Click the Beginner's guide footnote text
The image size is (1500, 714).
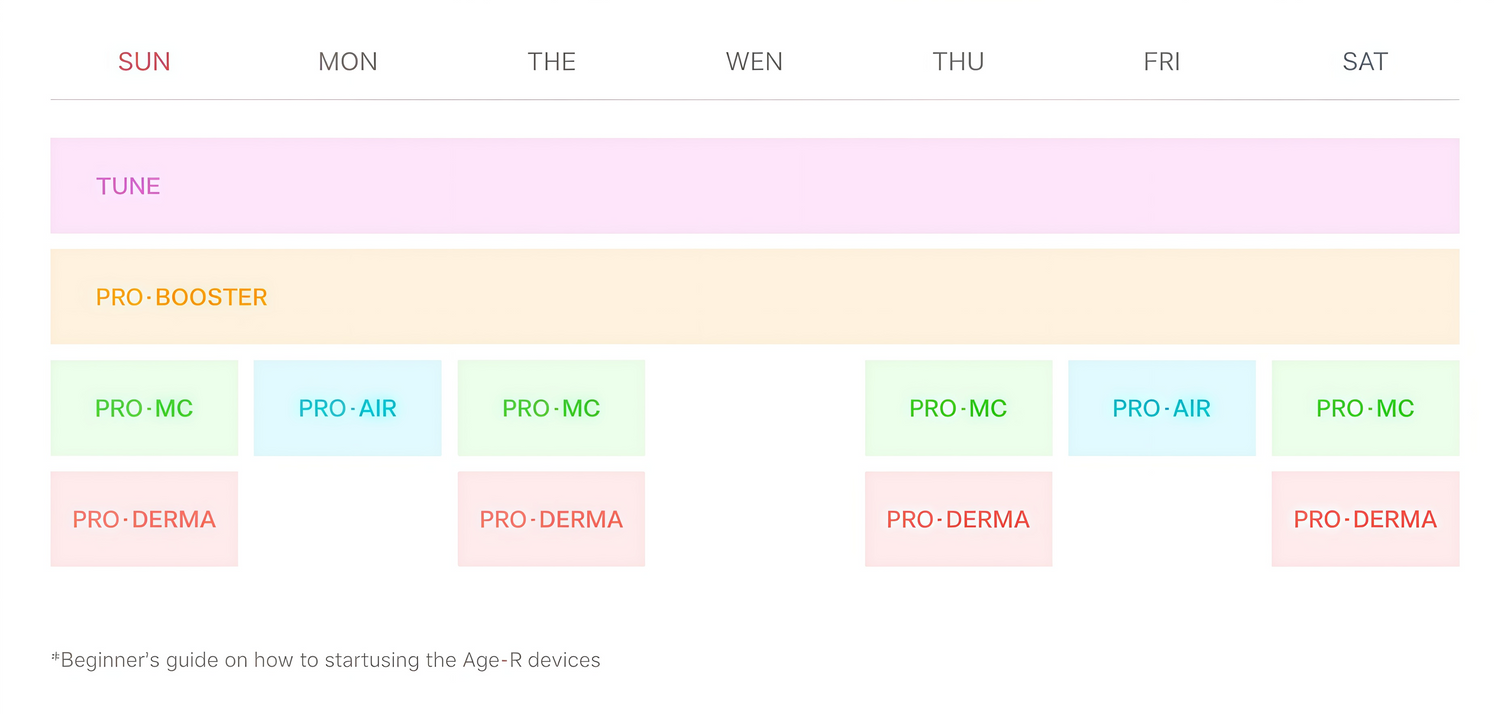pos(326,660)
